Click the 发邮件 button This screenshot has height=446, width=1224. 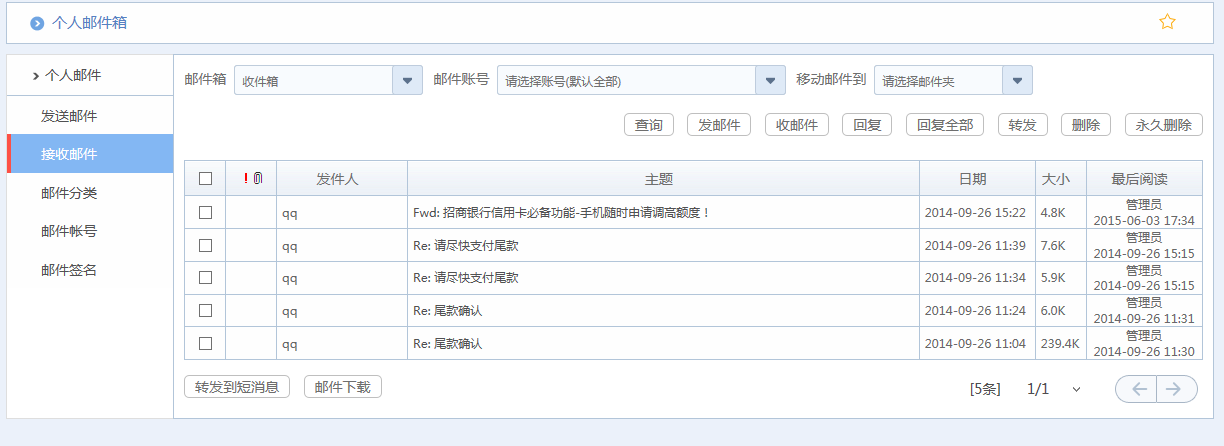point(719,125)
